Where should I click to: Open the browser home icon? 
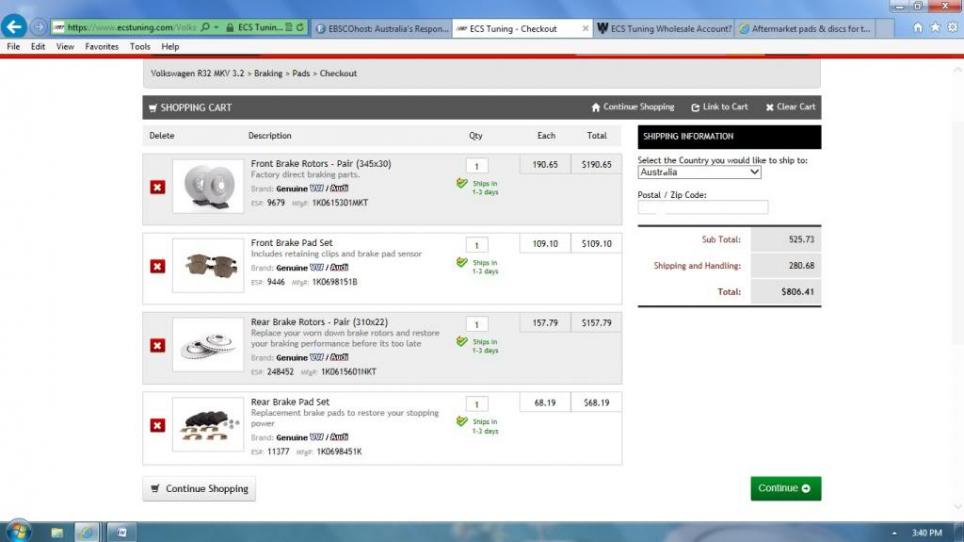click(x=918, y=28)
